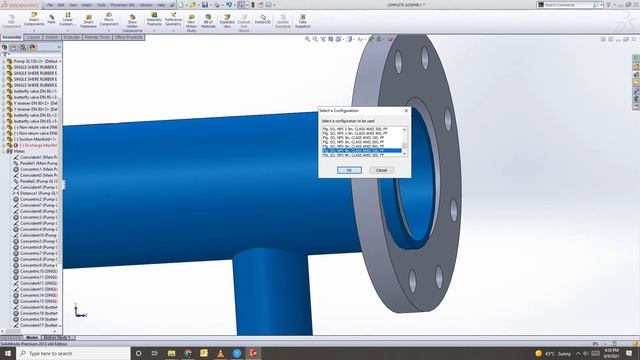Open the PropertyManager tab icon
640x360 pixels.
[13, 47]
